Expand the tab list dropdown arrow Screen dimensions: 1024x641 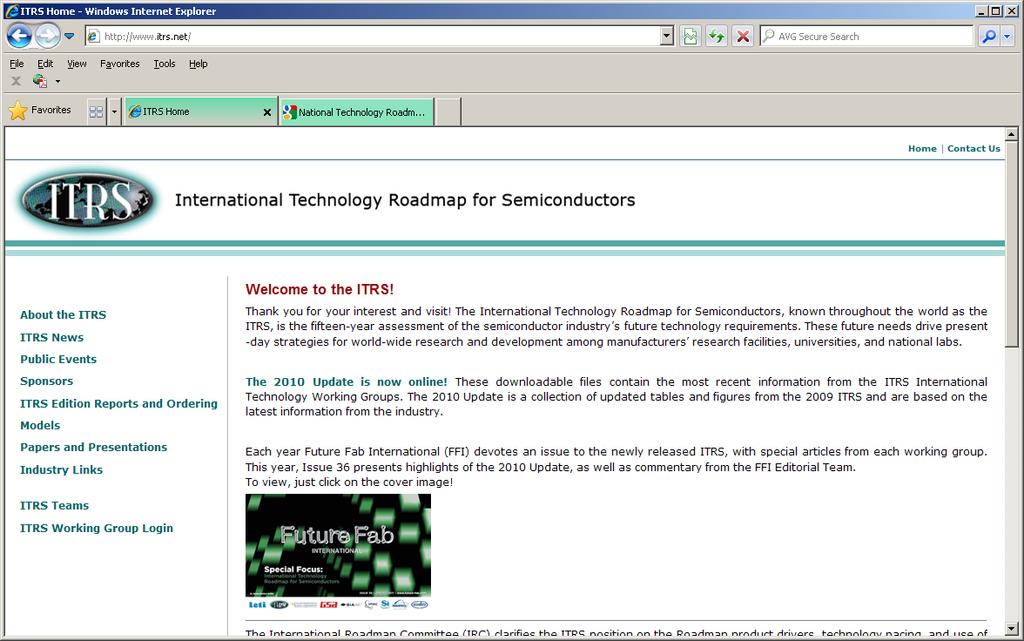point(114,112)
